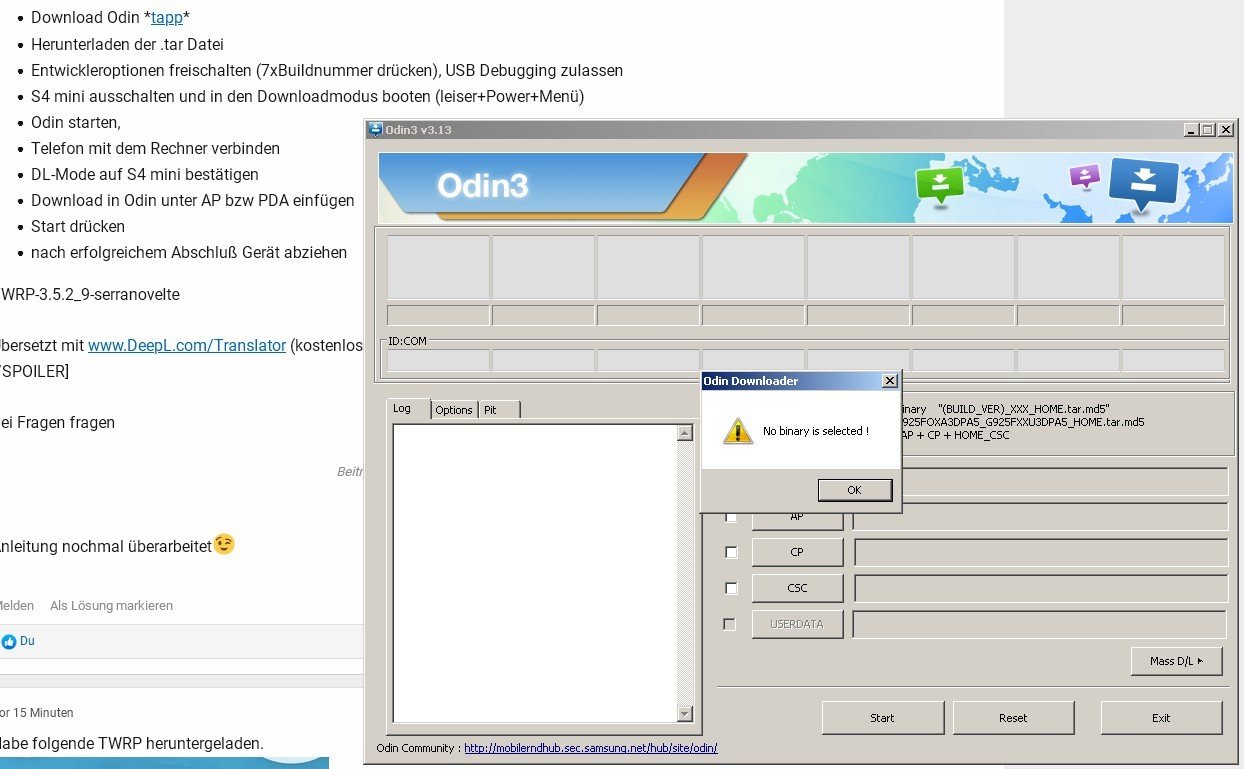Click the CSC file path field
1244x769 pixels.
(x=1041, y=588)
